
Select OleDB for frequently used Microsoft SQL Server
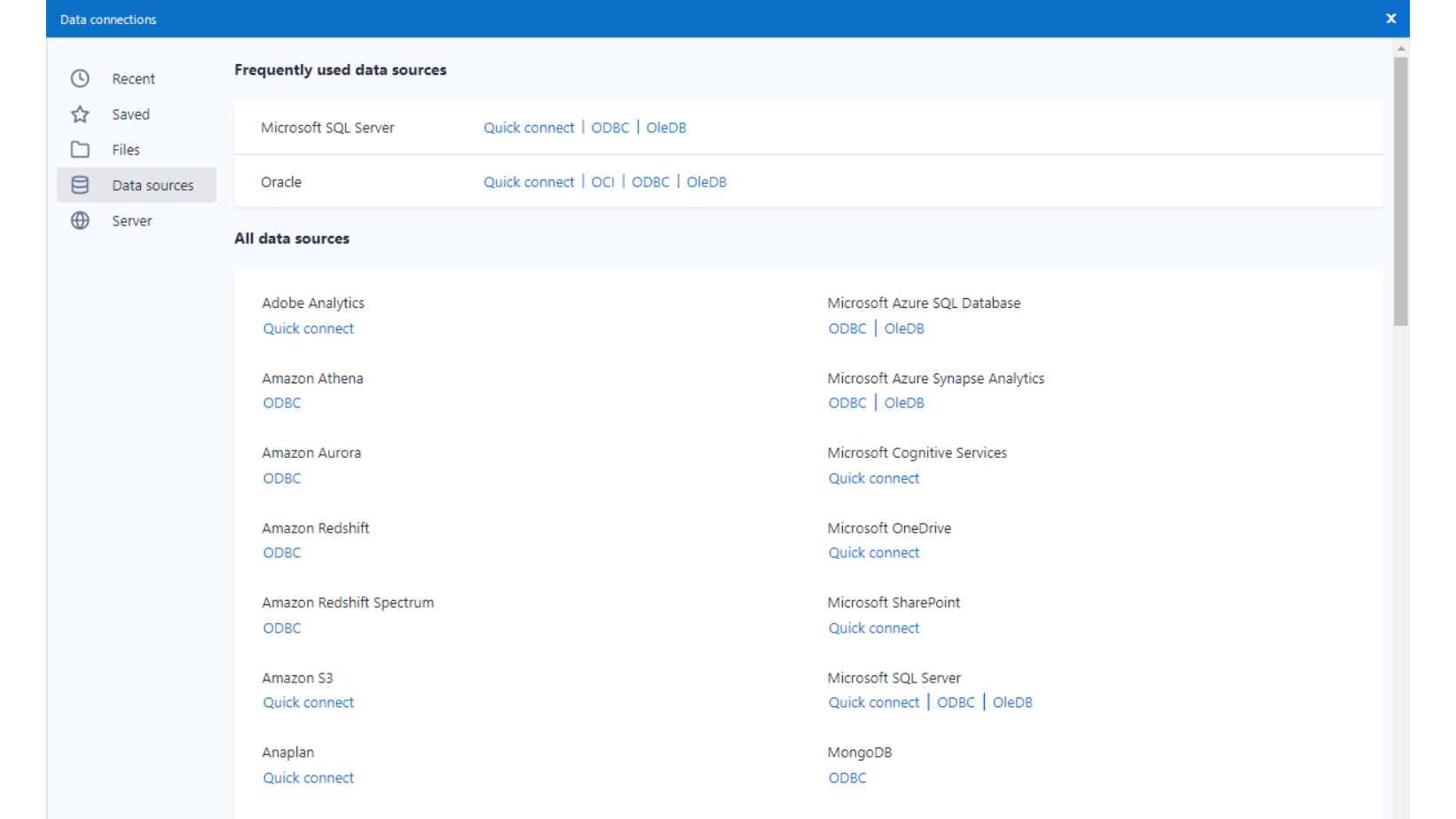[x=665, y=128]
